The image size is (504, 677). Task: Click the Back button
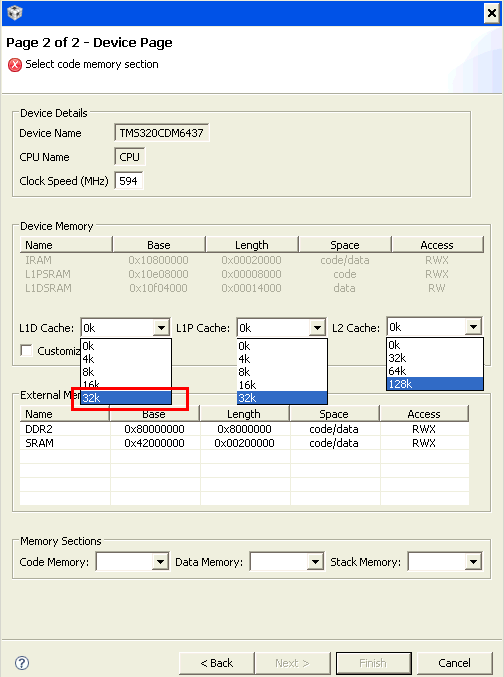[216, 663]
